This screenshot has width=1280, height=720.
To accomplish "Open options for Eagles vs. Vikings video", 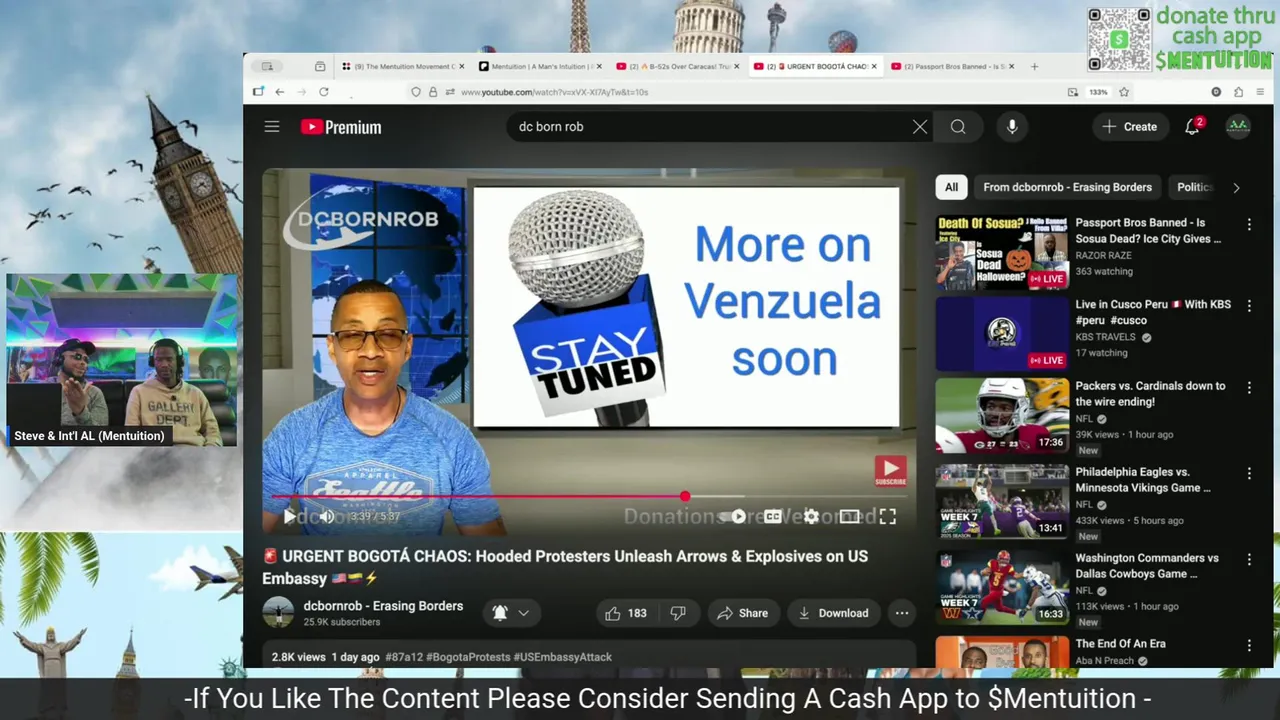I will [1248, 474].
